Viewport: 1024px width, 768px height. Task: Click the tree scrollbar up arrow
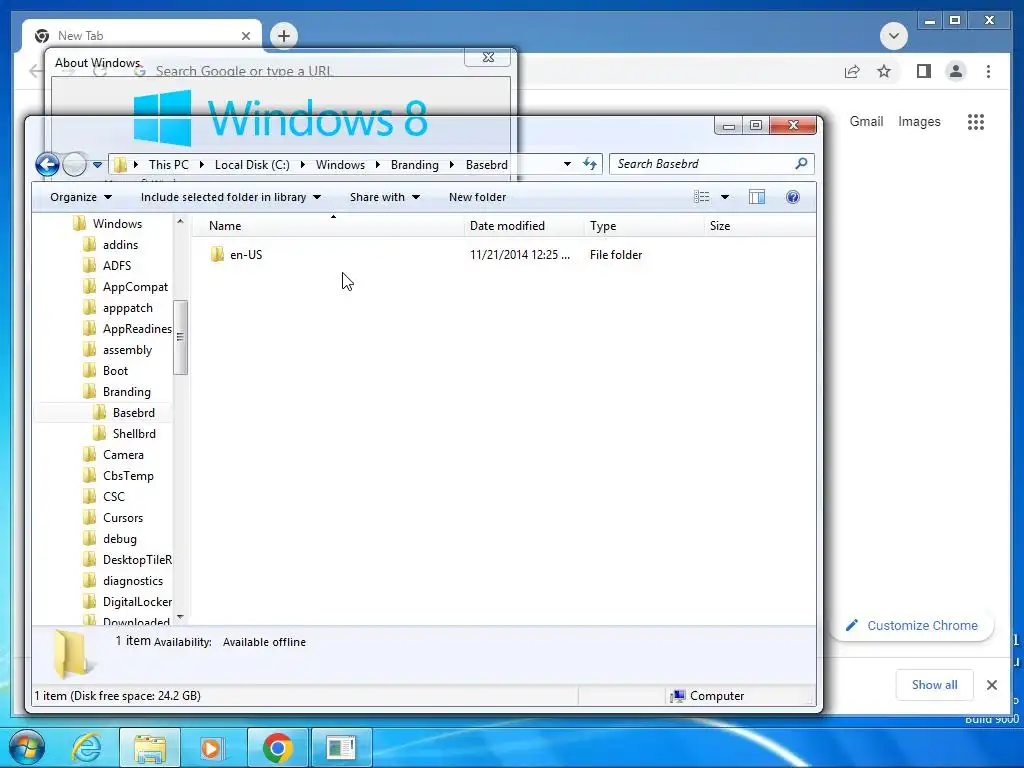[180, 222]
